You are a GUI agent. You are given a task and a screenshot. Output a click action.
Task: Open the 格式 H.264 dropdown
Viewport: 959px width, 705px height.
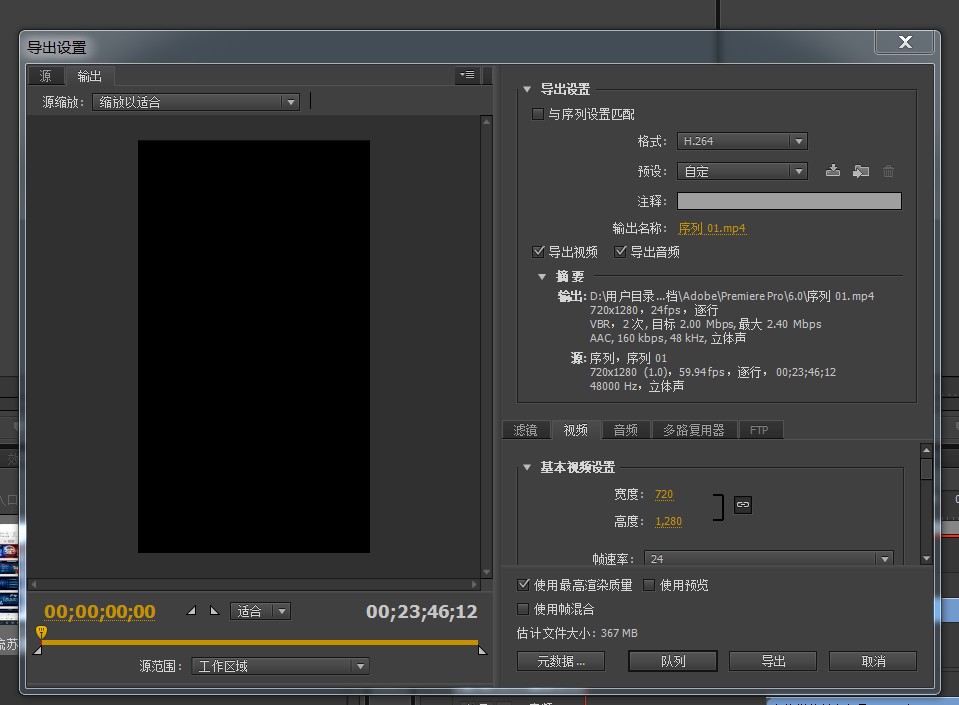pos(742,141)
